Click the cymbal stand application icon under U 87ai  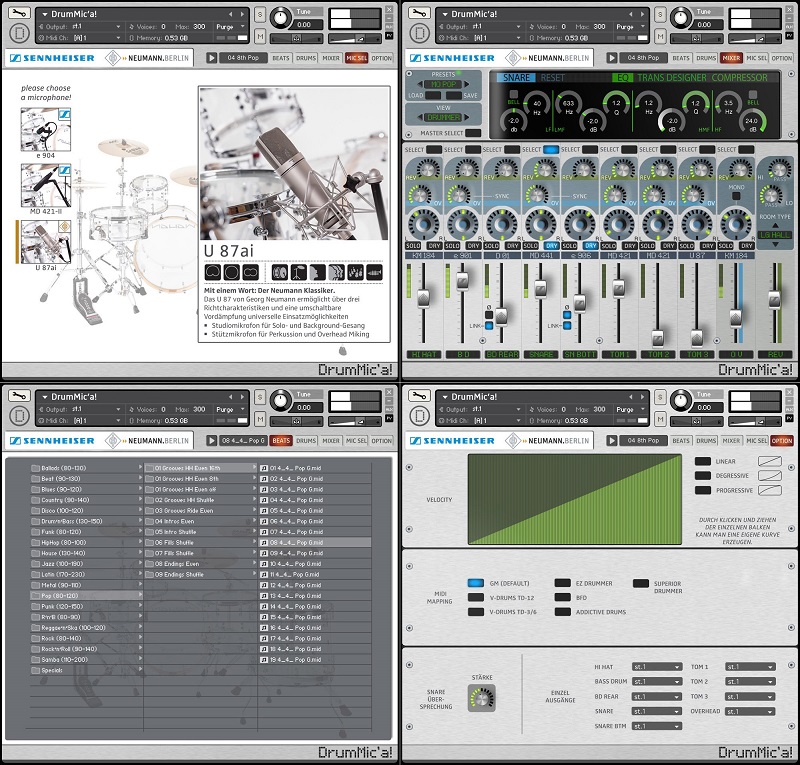click(298, 272)
